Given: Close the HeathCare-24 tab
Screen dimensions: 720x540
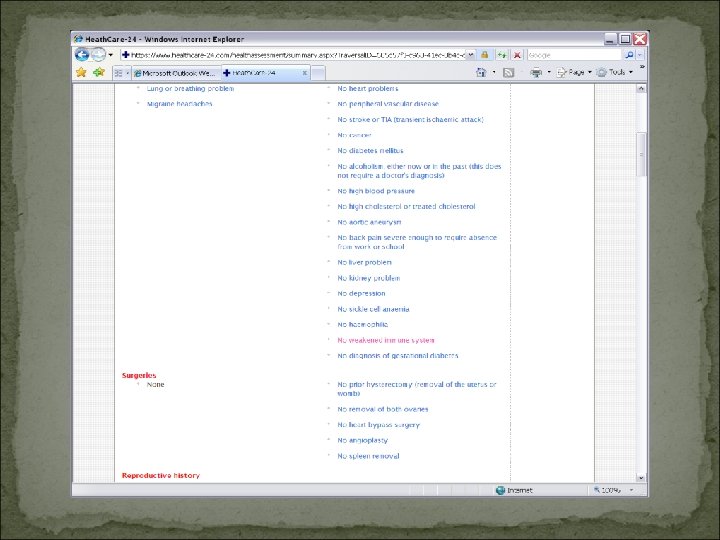Looking at the screenshot, I should pos(304,73).
